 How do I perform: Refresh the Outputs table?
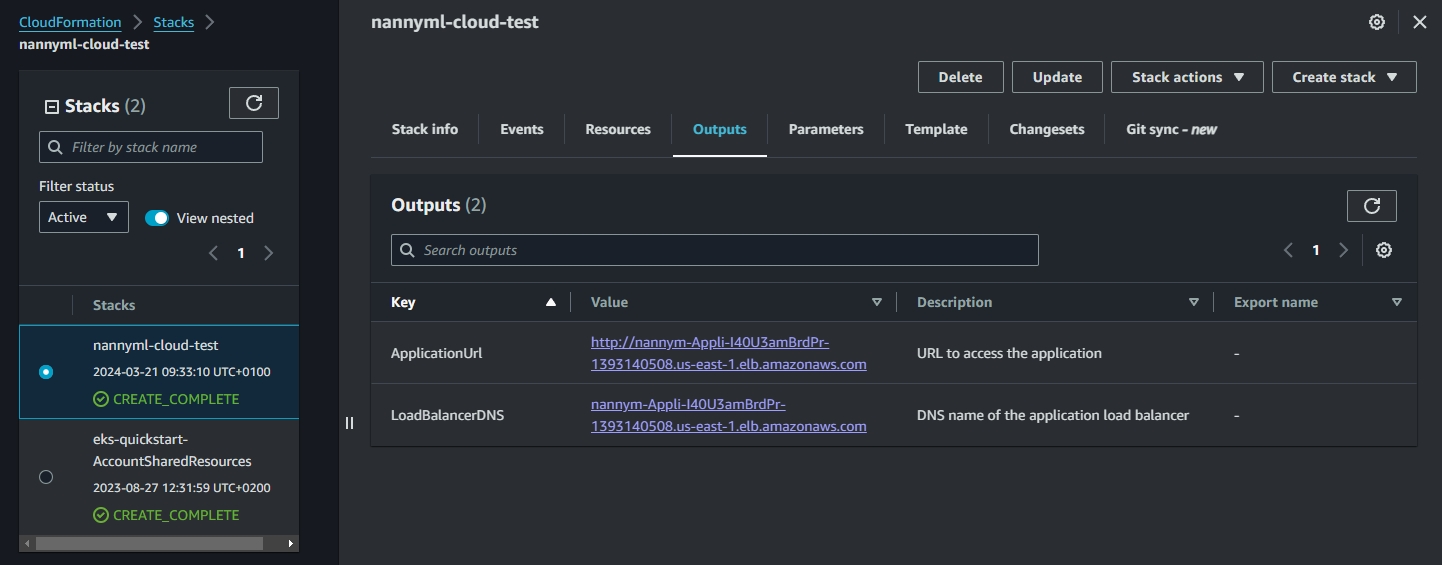pos(1371,205)
